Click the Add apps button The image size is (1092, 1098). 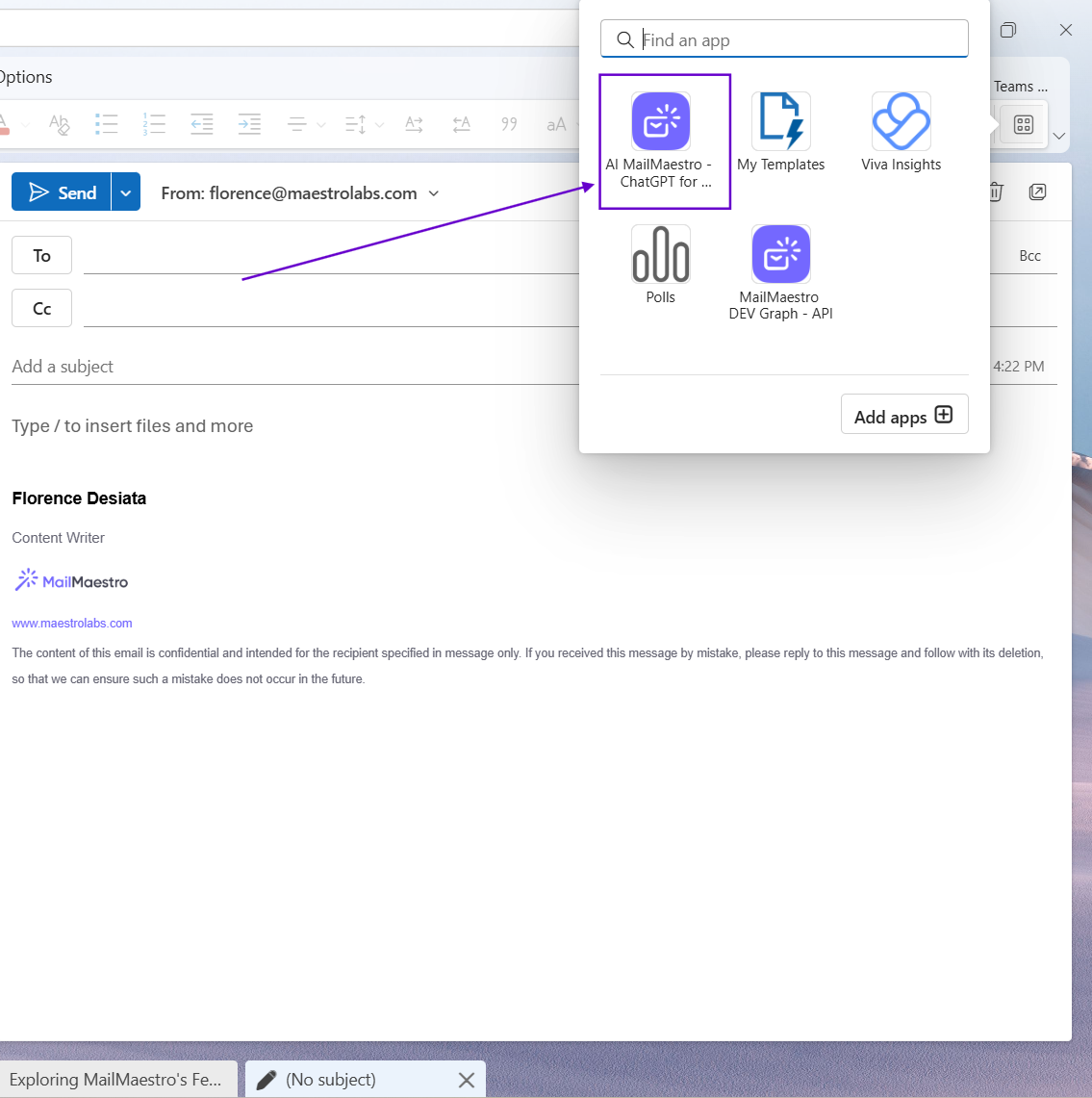903,415
